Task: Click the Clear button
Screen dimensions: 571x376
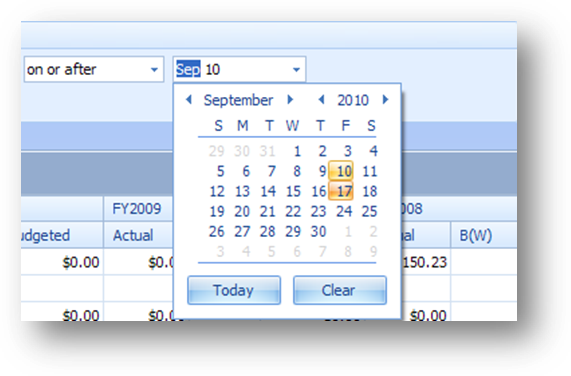Action: coord(340,290)
